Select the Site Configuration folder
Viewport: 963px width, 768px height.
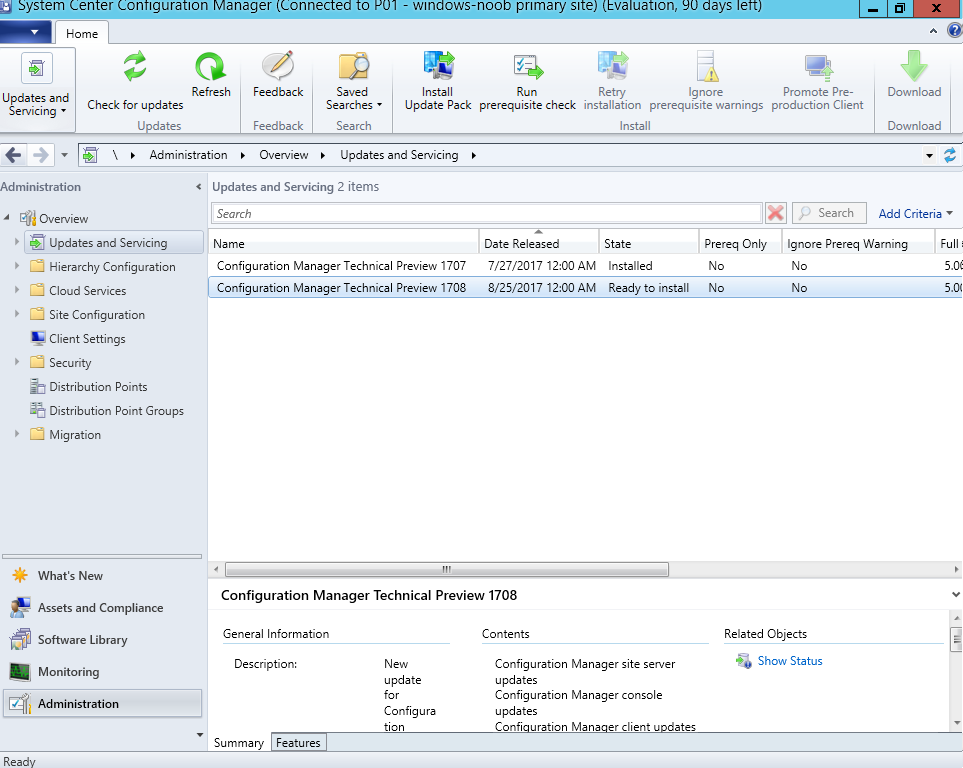[88, 315]
